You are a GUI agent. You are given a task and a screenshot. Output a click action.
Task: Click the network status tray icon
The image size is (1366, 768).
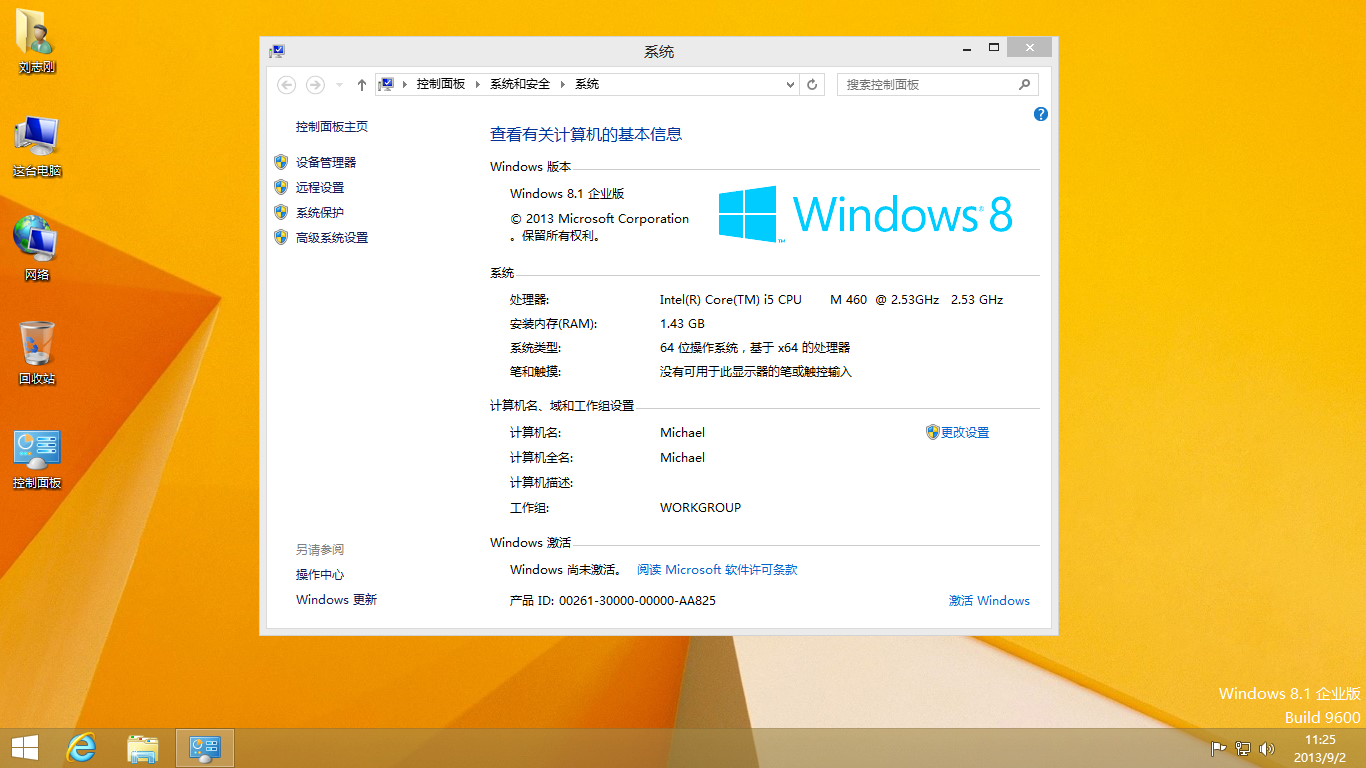tap(1243, 748)
